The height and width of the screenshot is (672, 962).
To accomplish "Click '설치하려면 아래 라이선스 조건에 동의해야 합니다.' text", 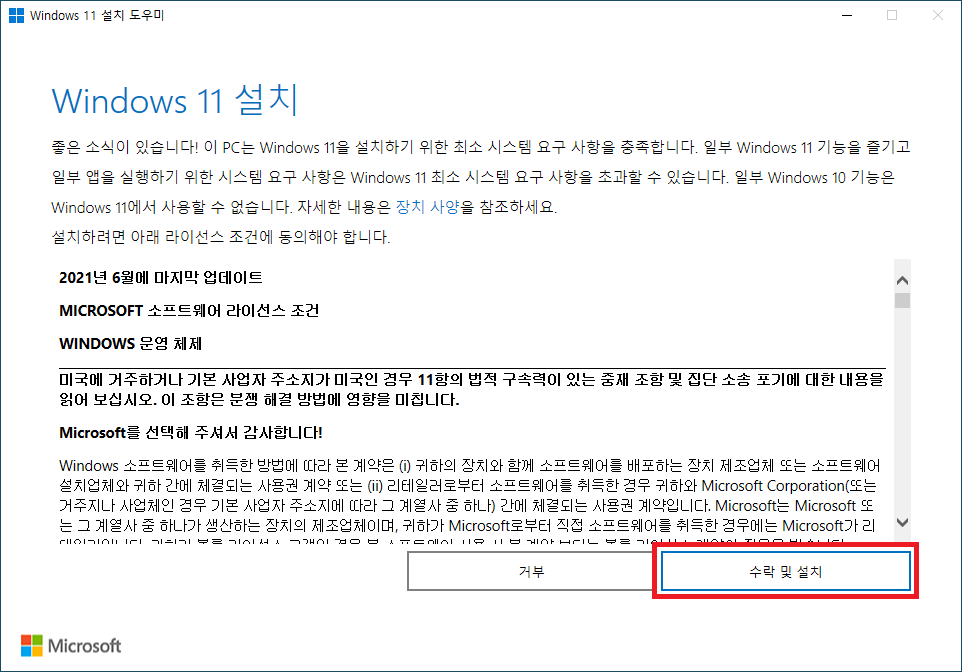I will click(x=221, y=237).
